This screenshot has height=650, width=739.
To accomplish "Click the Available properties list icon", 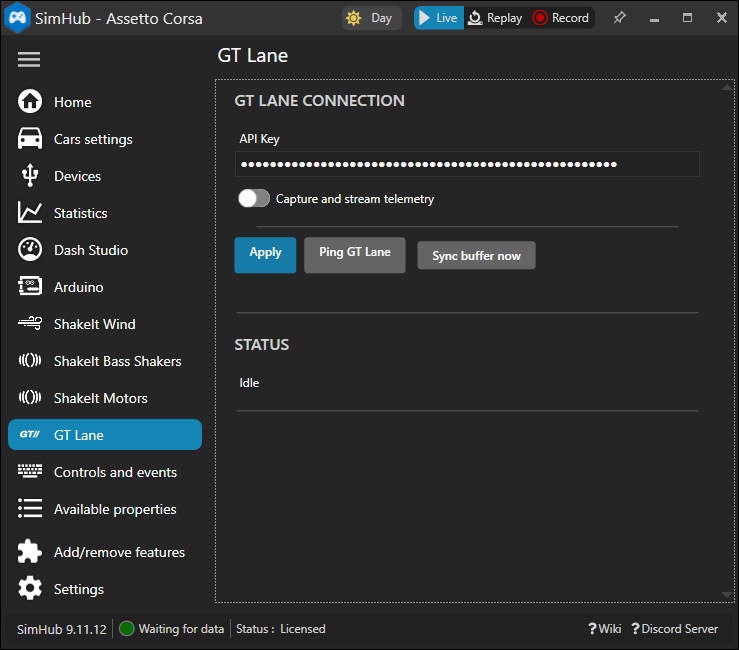I will coord(30,508).
